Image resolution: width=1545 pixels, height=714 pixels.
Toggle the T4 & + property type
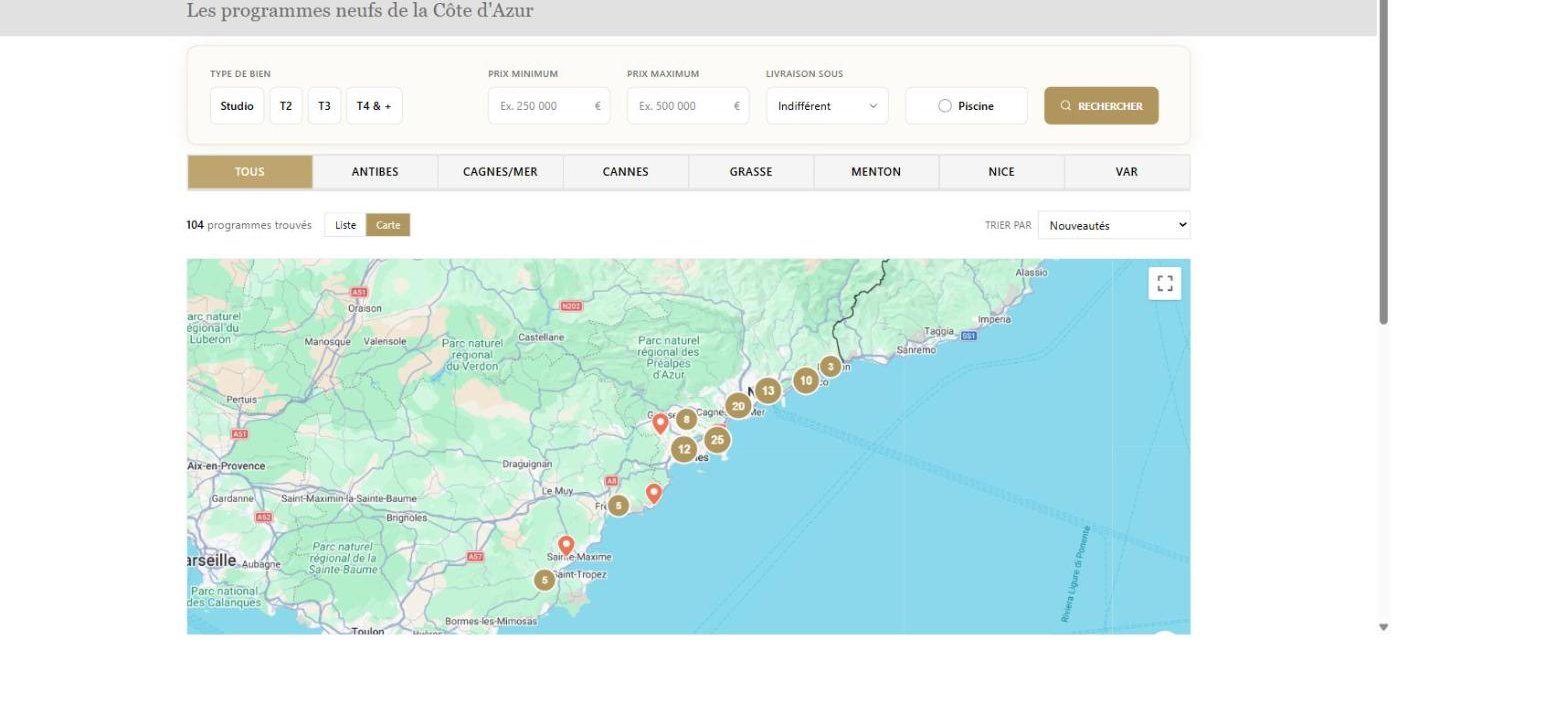(x=374, y=106)
